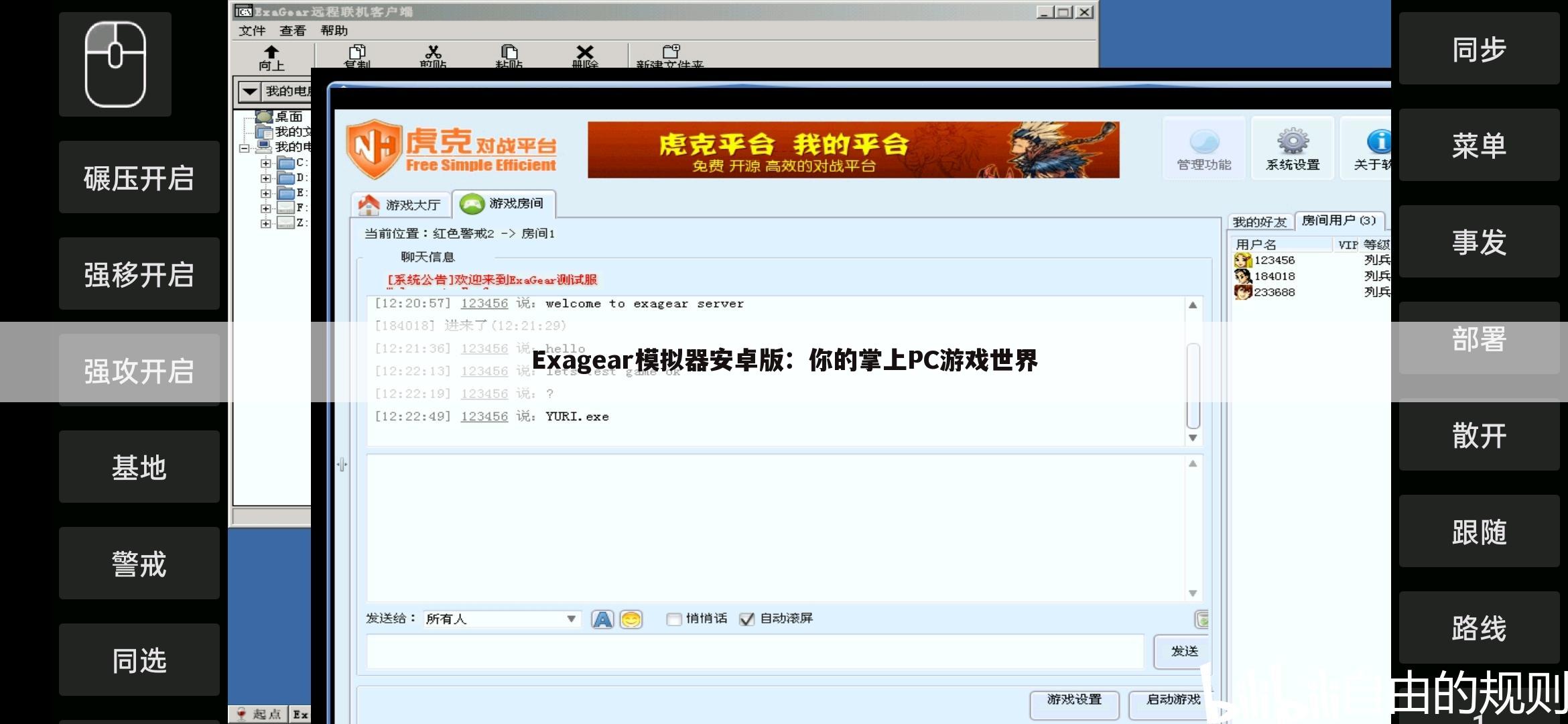Open the emoji smiley picker

click(631, 619)
